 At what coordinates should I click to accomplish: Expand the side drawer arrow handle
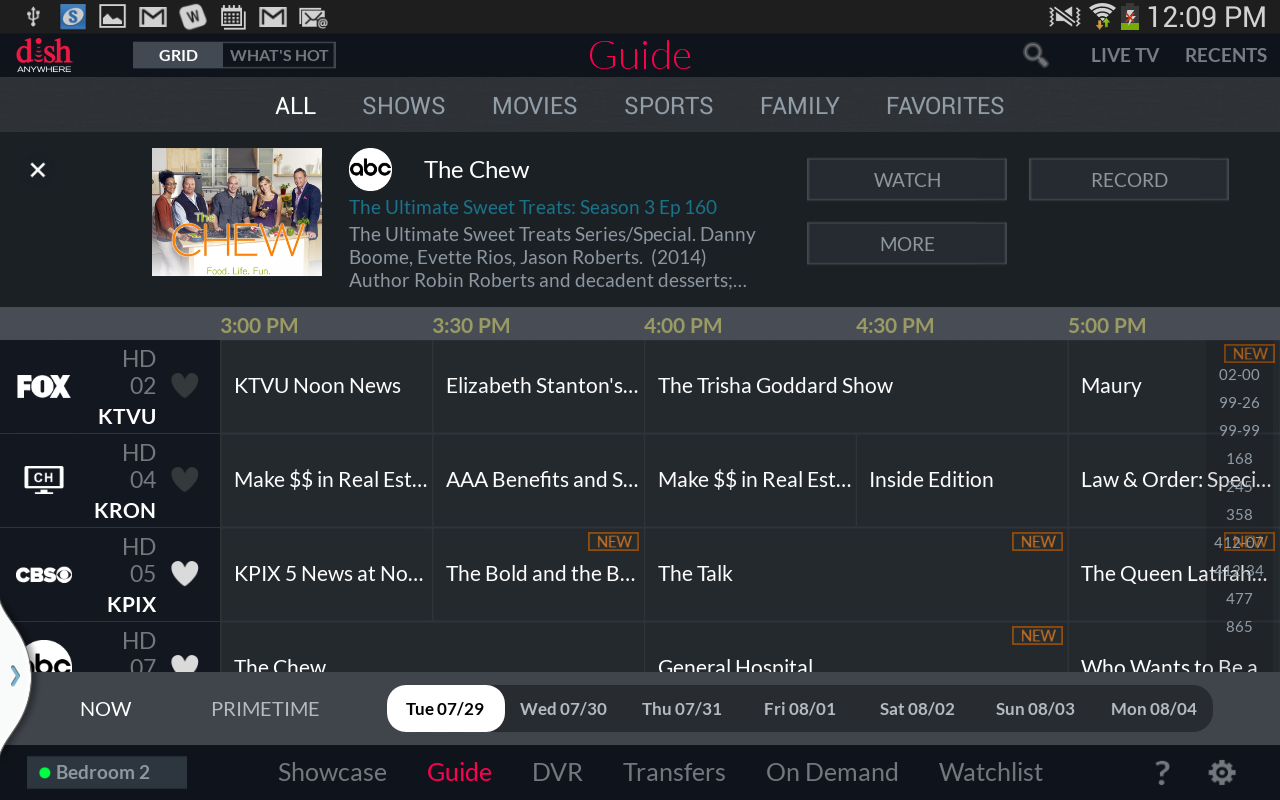pos(15,676)
